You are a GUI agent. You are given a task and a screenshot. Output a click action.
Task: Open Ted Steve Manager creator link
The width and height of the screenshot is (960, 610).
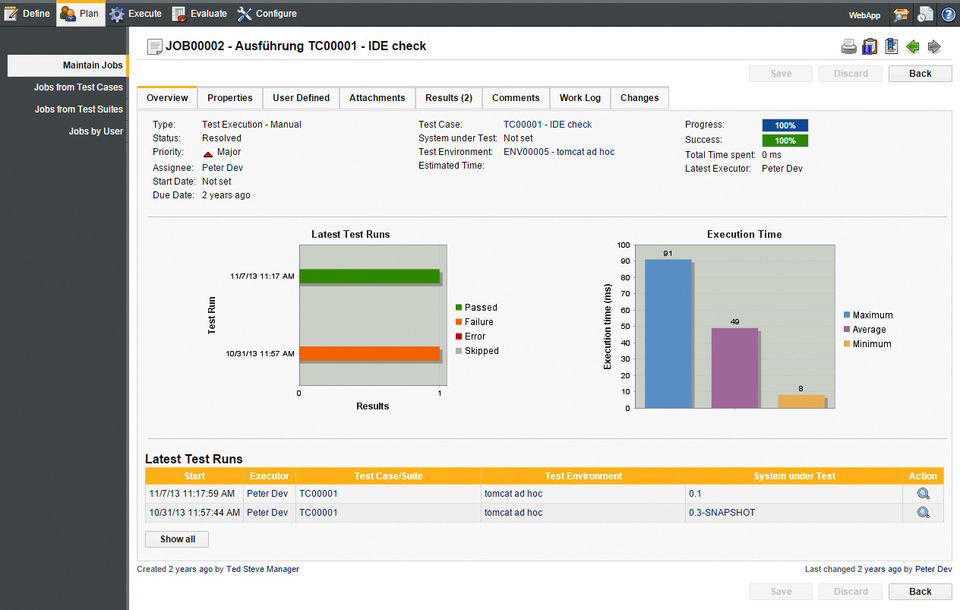[x=263, y=570]
